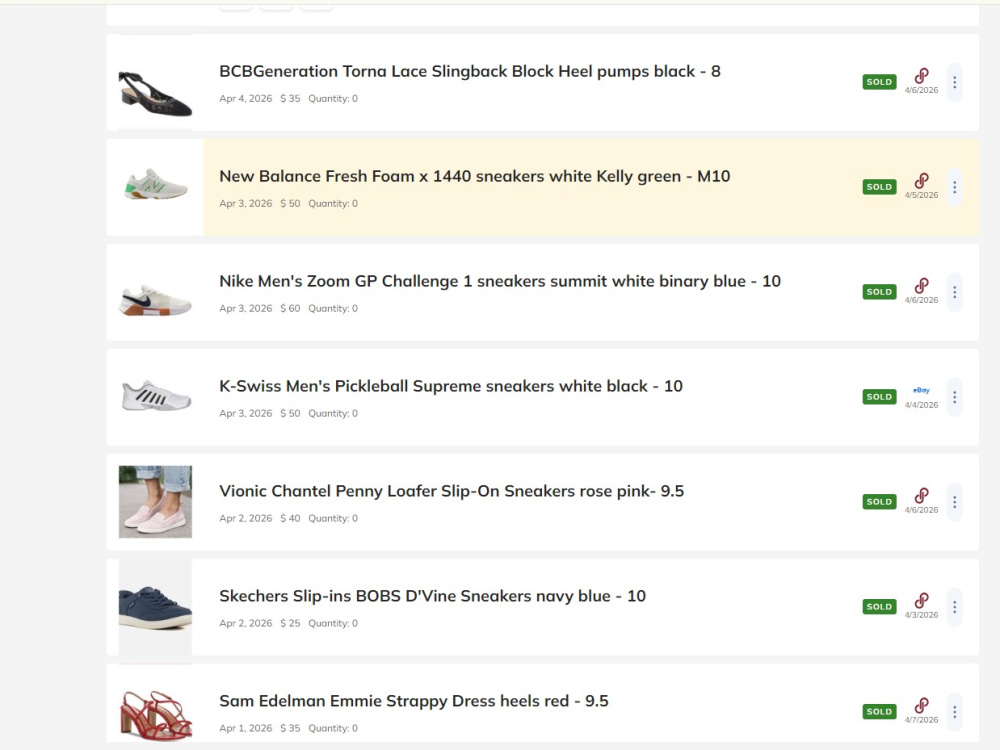Click SOLD badge on Sam Edelman row
Image resolution: width=1000 pixels, height=750 pixels.
[879, 712]
